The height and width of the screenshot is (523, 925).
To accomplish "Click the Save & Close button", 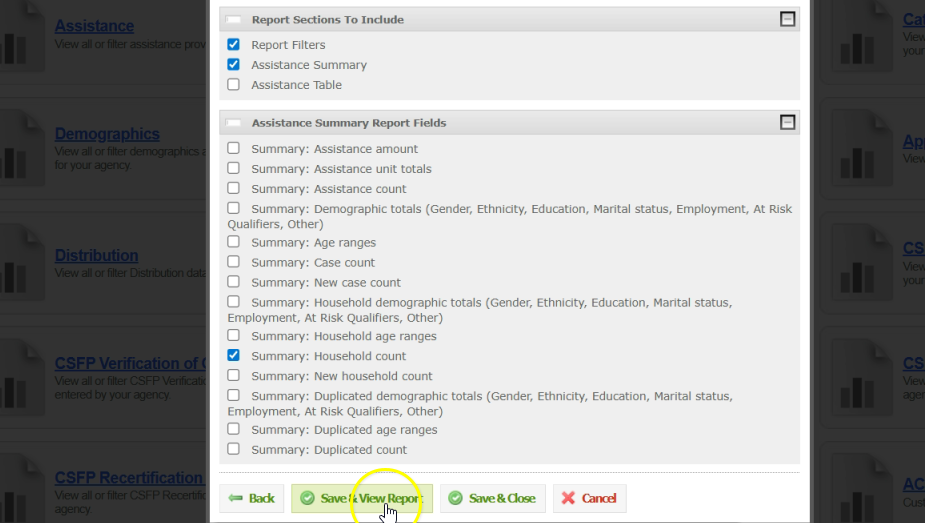I will point(492,498).
